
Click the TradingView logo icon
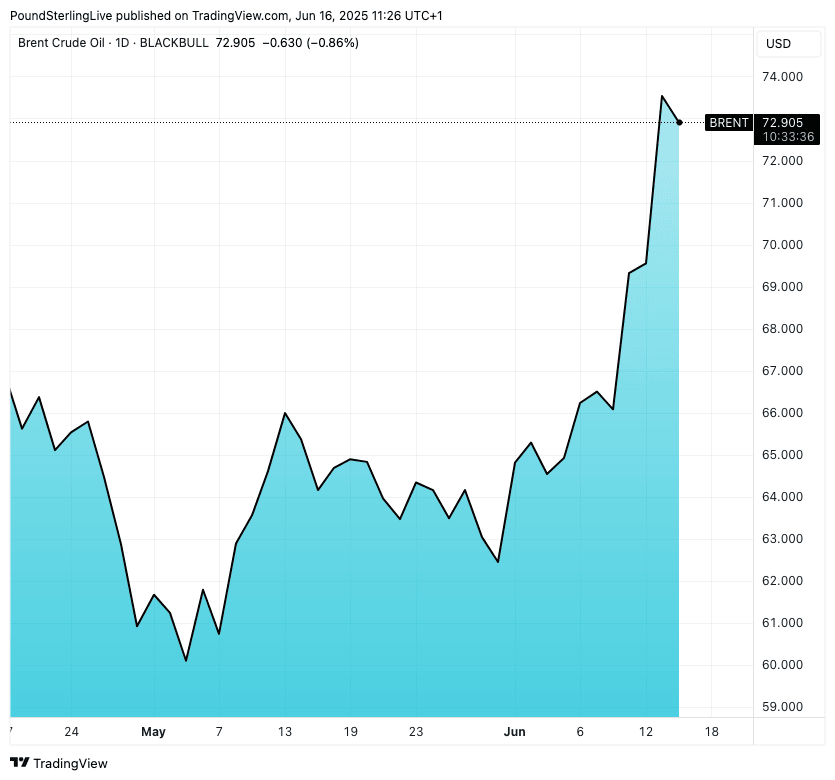pos(19,763)
